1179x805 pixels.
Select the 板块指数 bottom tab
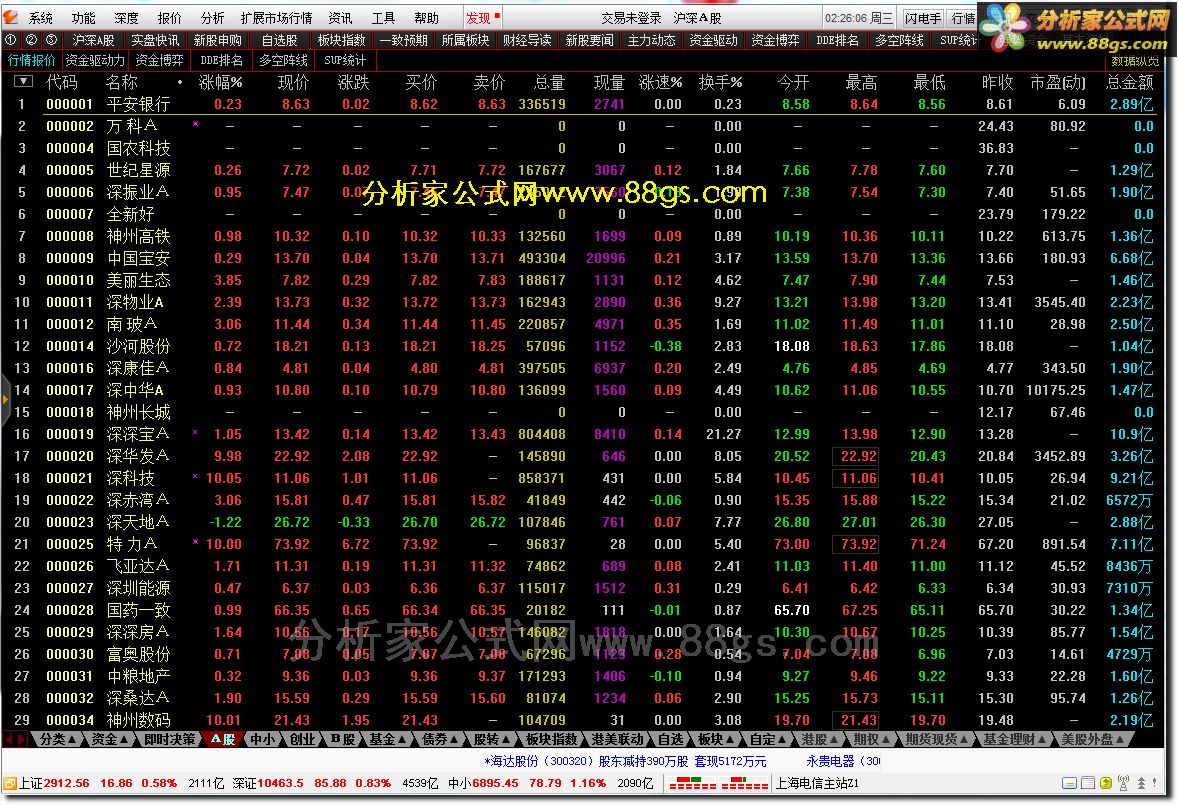pos(551,740)
